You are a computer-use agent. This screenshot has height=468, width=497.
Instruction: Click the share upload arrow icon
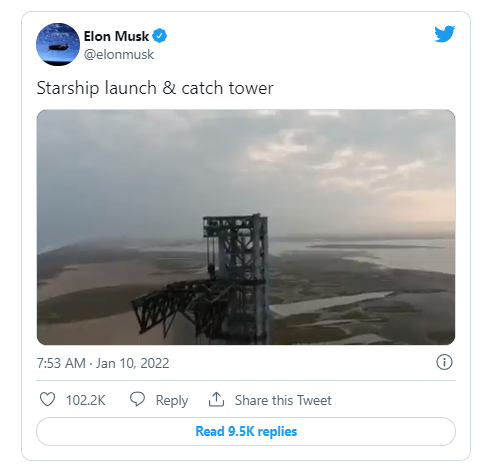point(216,399)
